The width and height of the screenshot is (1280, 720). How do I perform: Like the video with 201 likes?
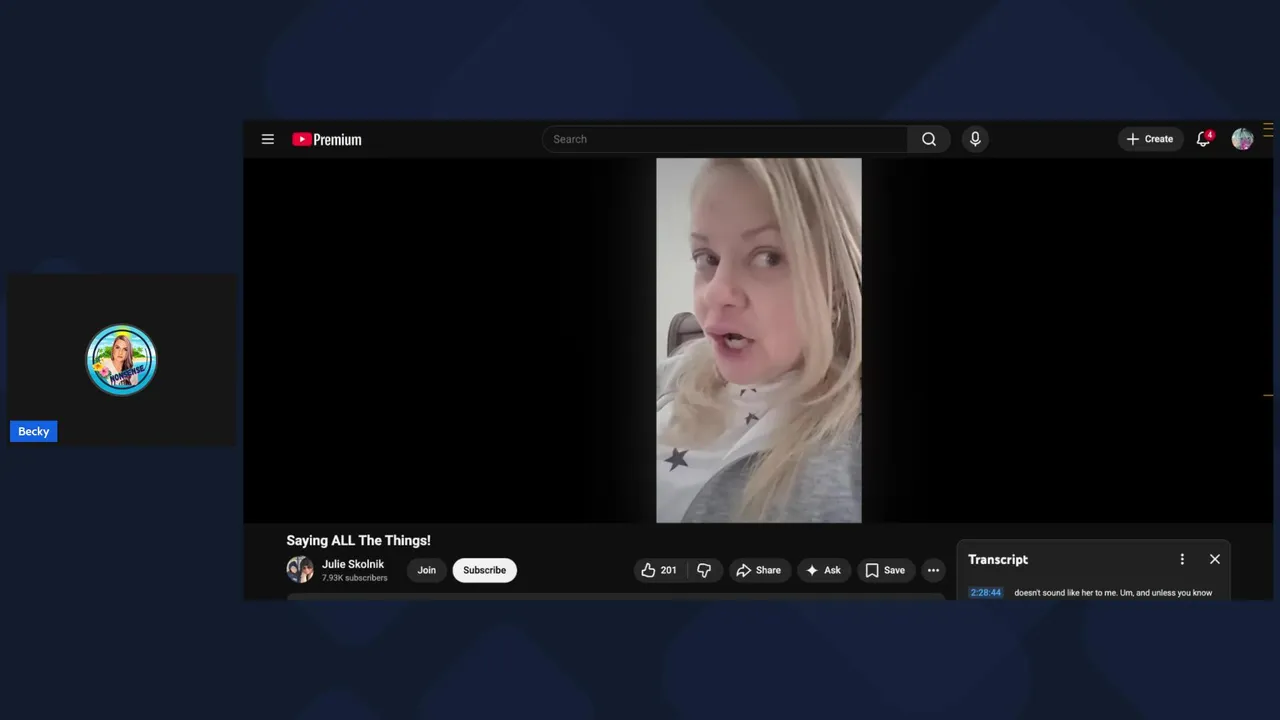(x=659, y=570)
